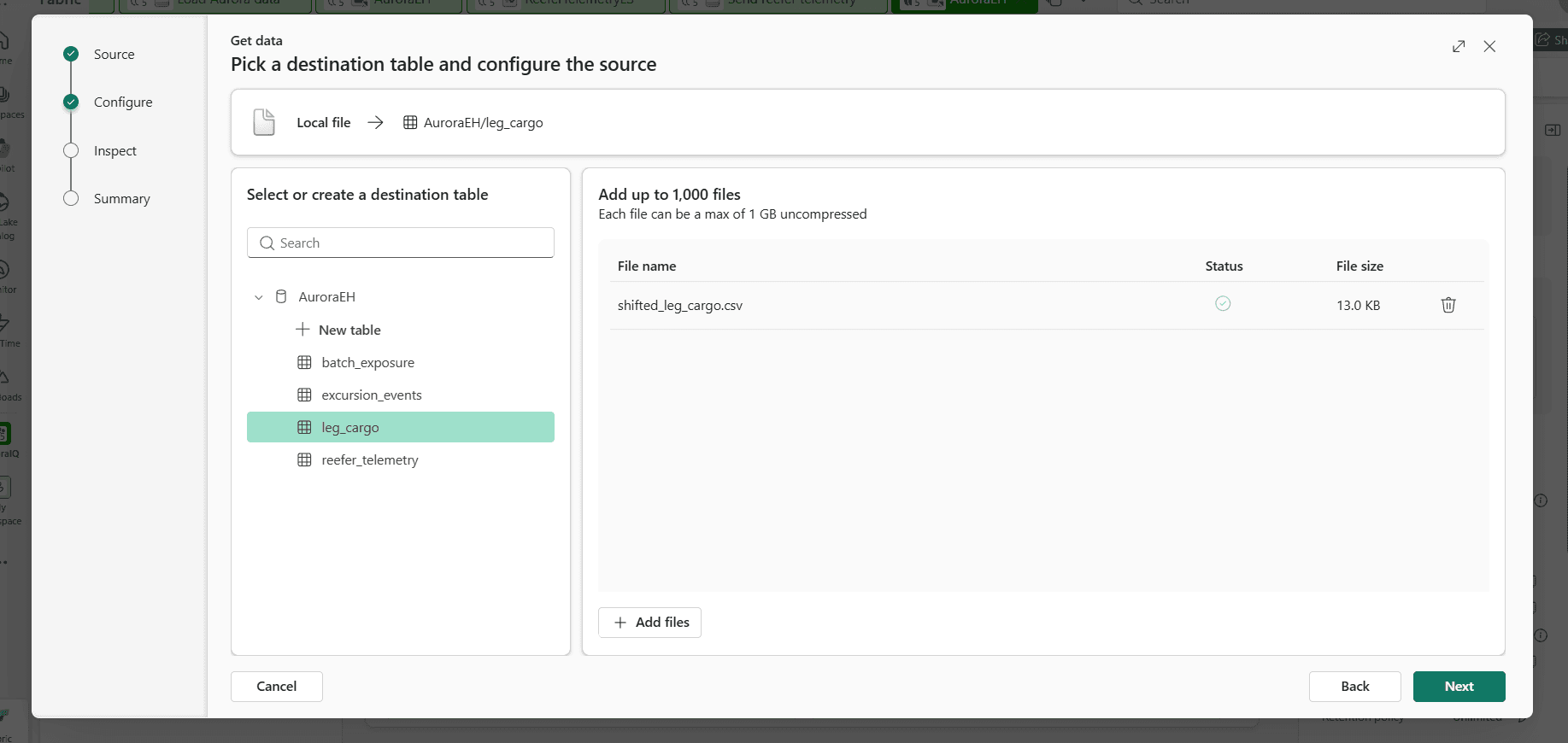
Task: Click the plus icon beside New table
Action: point(302,329)
